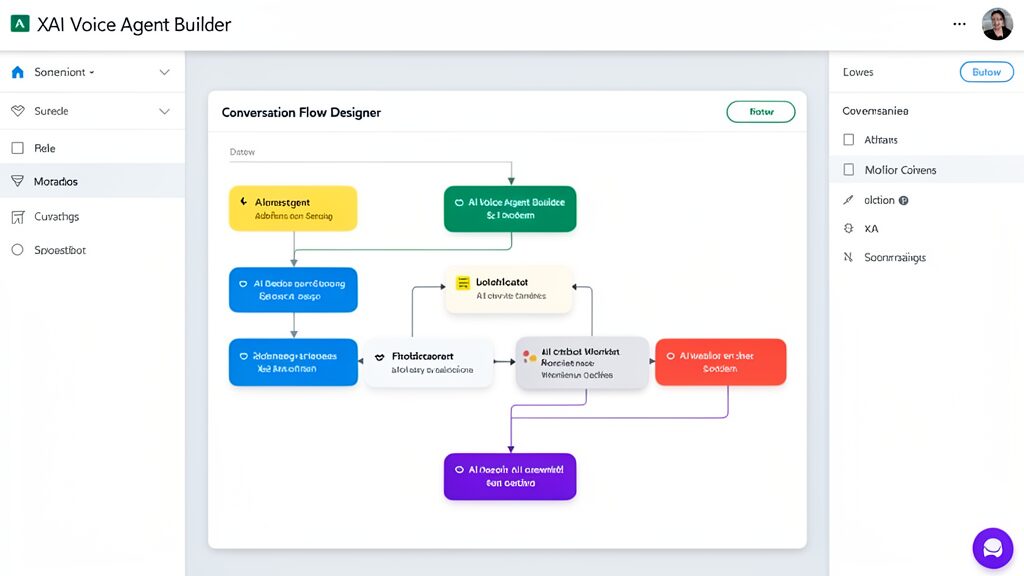Image resolution: width=1024 pixels, height=576 pixels.
Task: Click the home icon beside Sonenionт
Action: (18, 72)
